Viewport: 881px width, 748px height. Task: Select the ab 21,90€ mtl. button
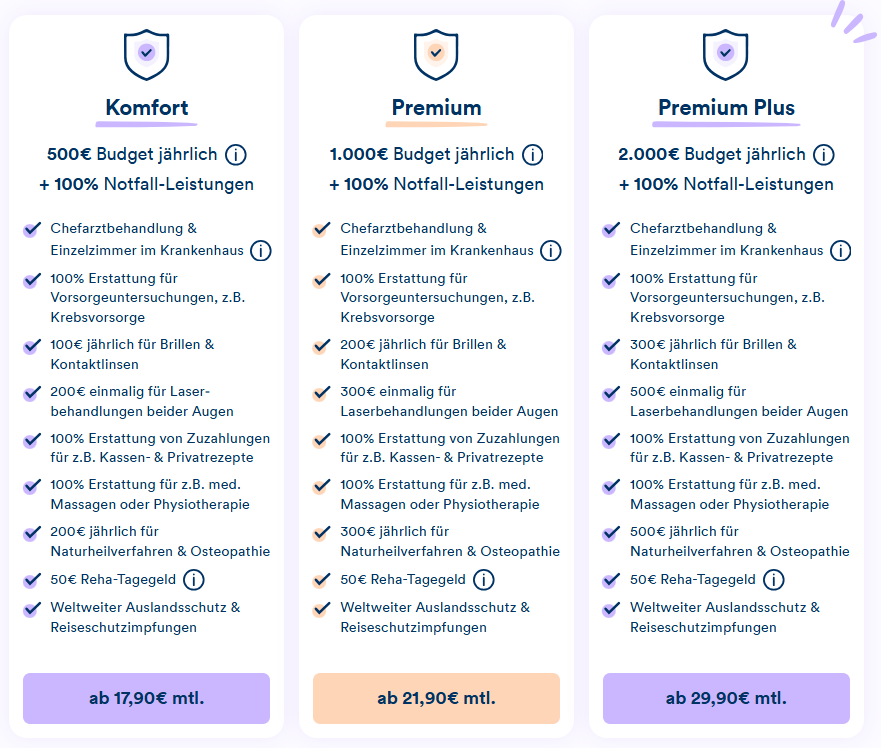tap(436, 698)
